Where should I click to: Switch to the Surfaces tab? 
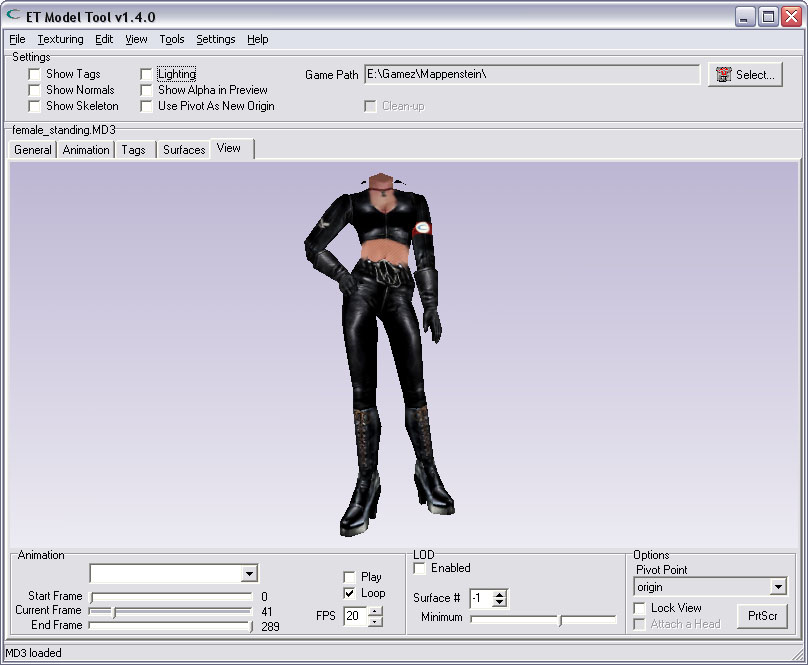click(184, 150)
